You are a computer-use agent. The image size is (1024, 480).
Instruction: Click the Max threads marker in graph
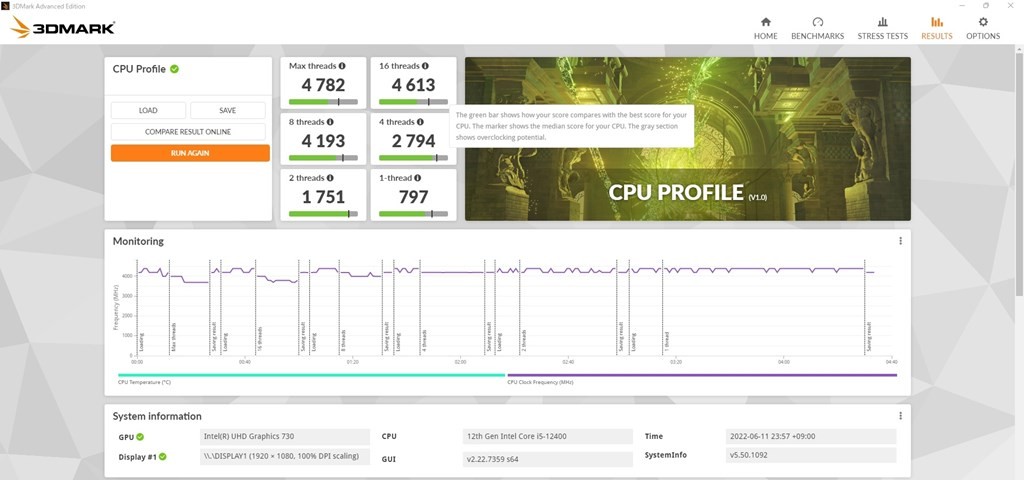[174, 338]
